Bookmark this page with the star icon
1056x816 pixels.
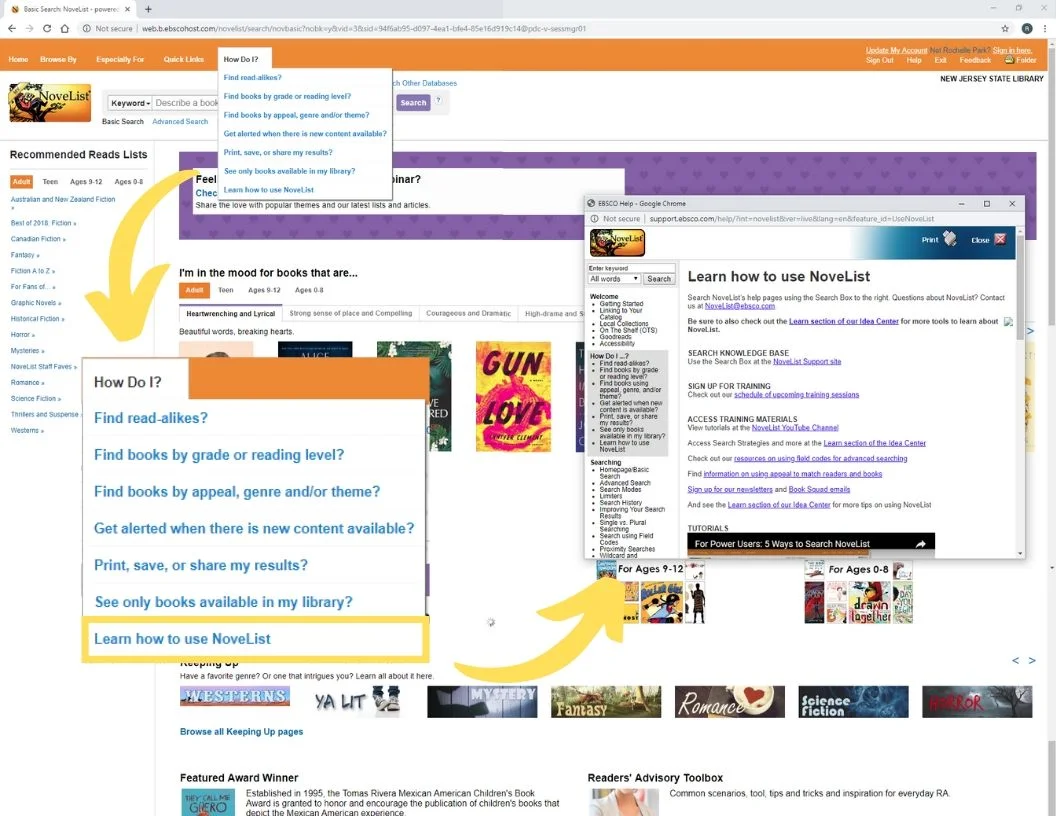coord(1005,28)
